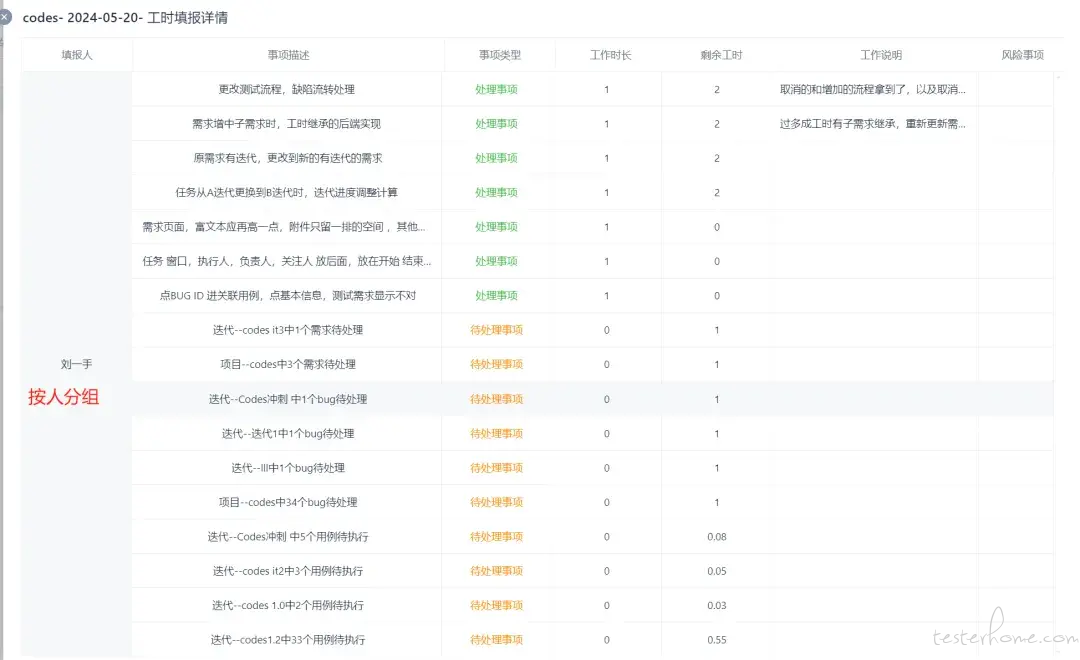Click the 填报人 column header
The height and width of the screenshot is (660, 1080).
click(76, 55)
